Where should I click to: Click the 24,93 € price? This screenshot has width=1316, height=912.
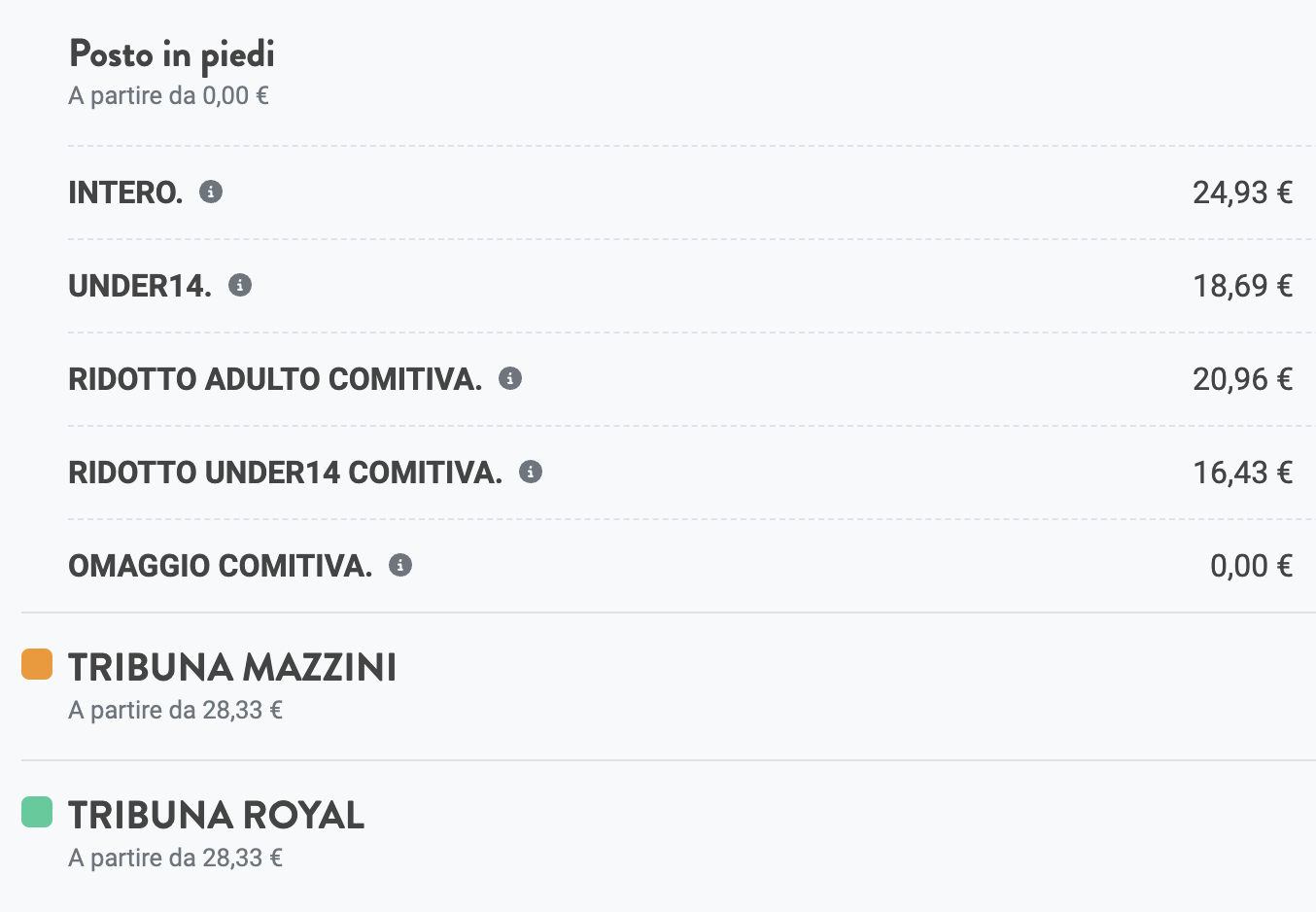(x=1243, y=193)
